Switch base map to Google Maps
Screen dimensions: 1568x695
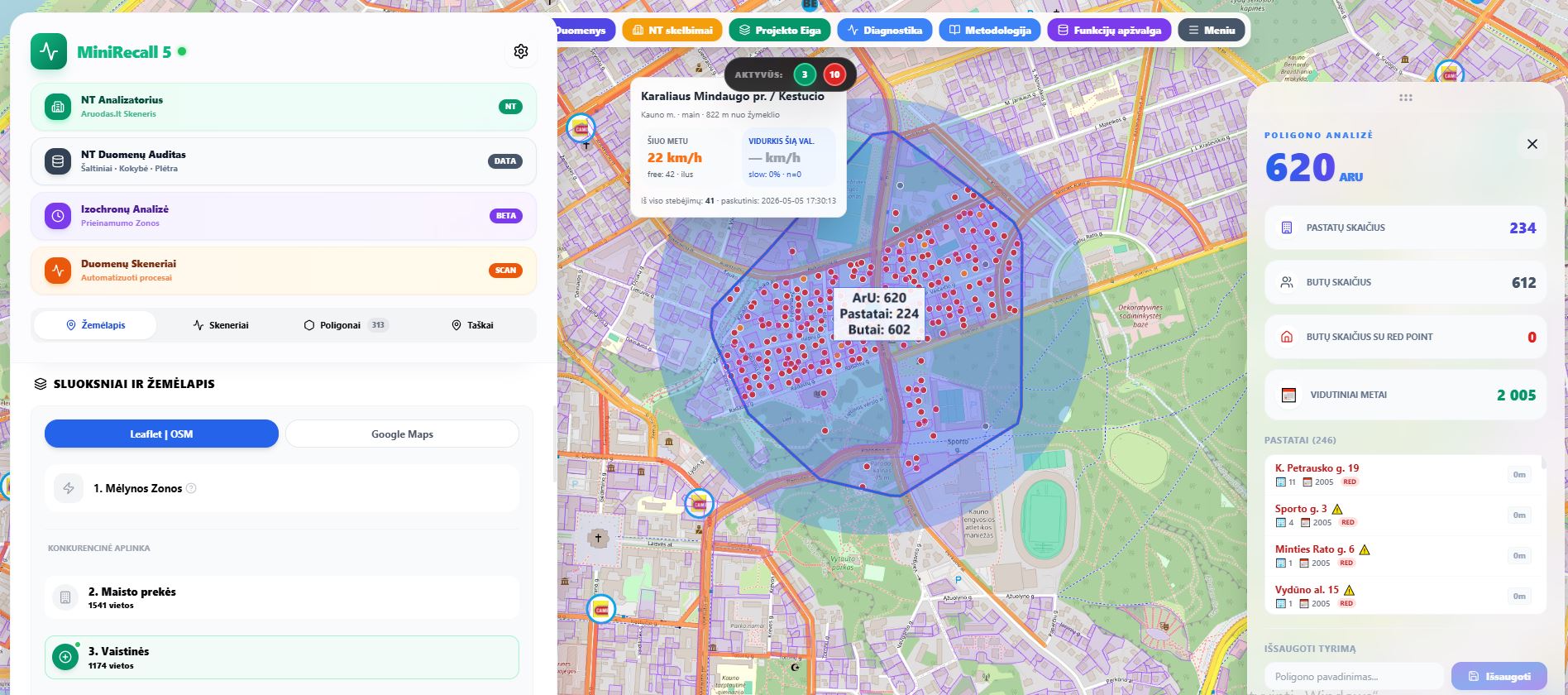point(402,434)
